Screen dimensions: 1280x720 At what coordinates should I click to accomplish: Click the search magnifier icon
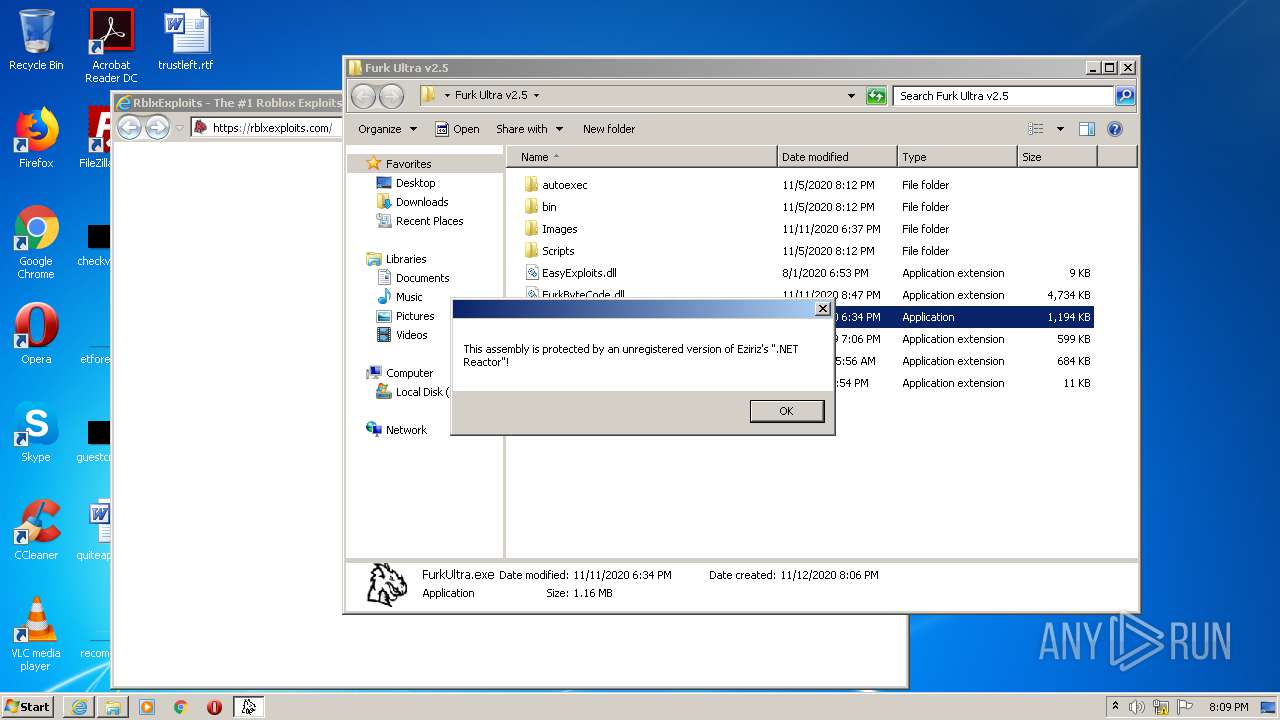pos(1125,96)
